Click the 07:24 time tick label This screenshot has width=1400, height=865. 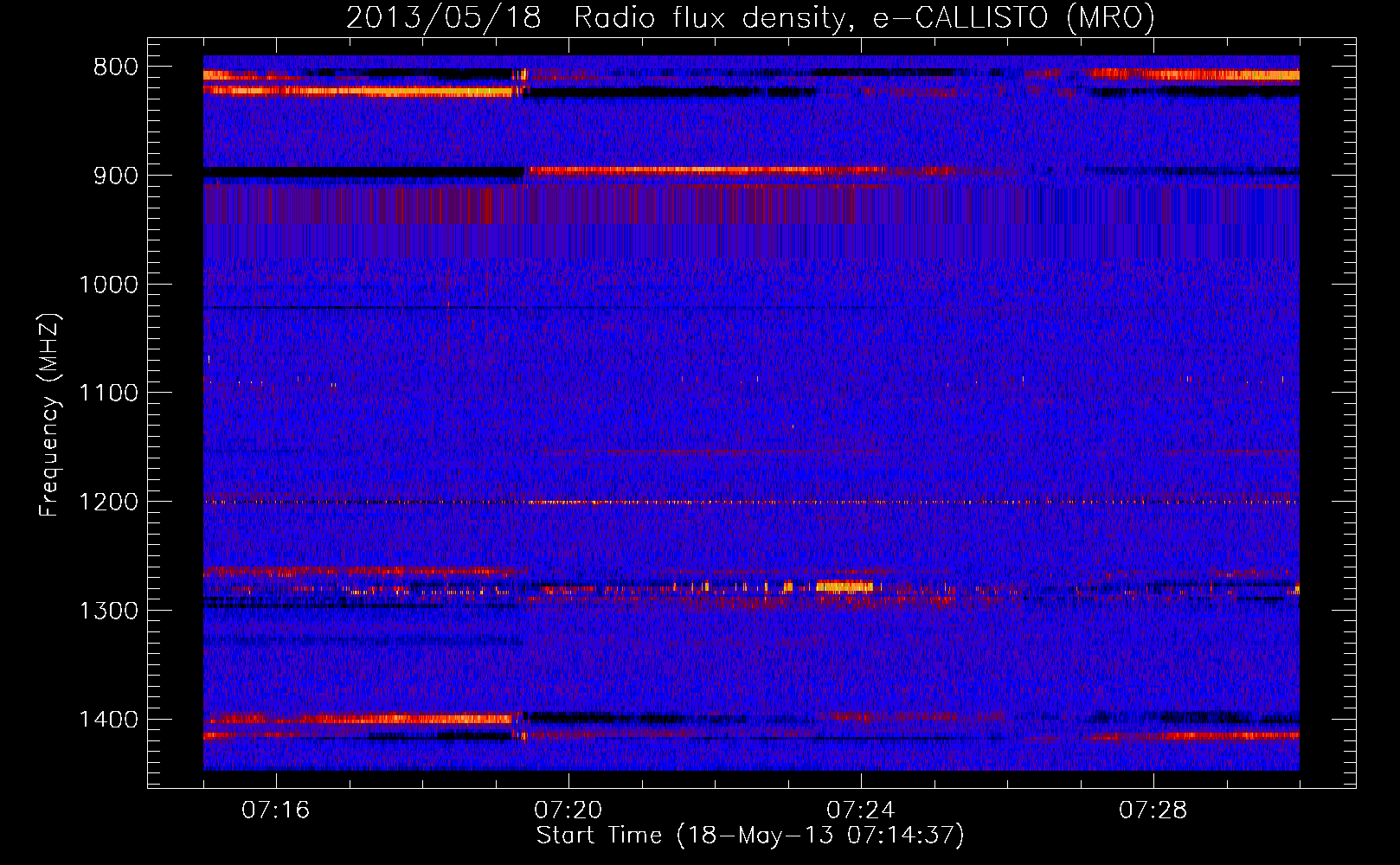pyautogui.click(x=860, y=811)
